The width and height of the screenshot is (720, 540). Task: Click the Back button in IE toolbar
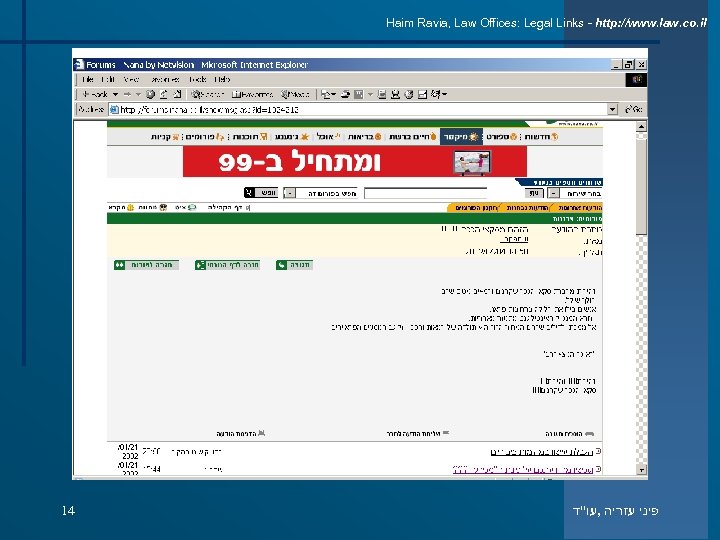(x=95, y=95)
